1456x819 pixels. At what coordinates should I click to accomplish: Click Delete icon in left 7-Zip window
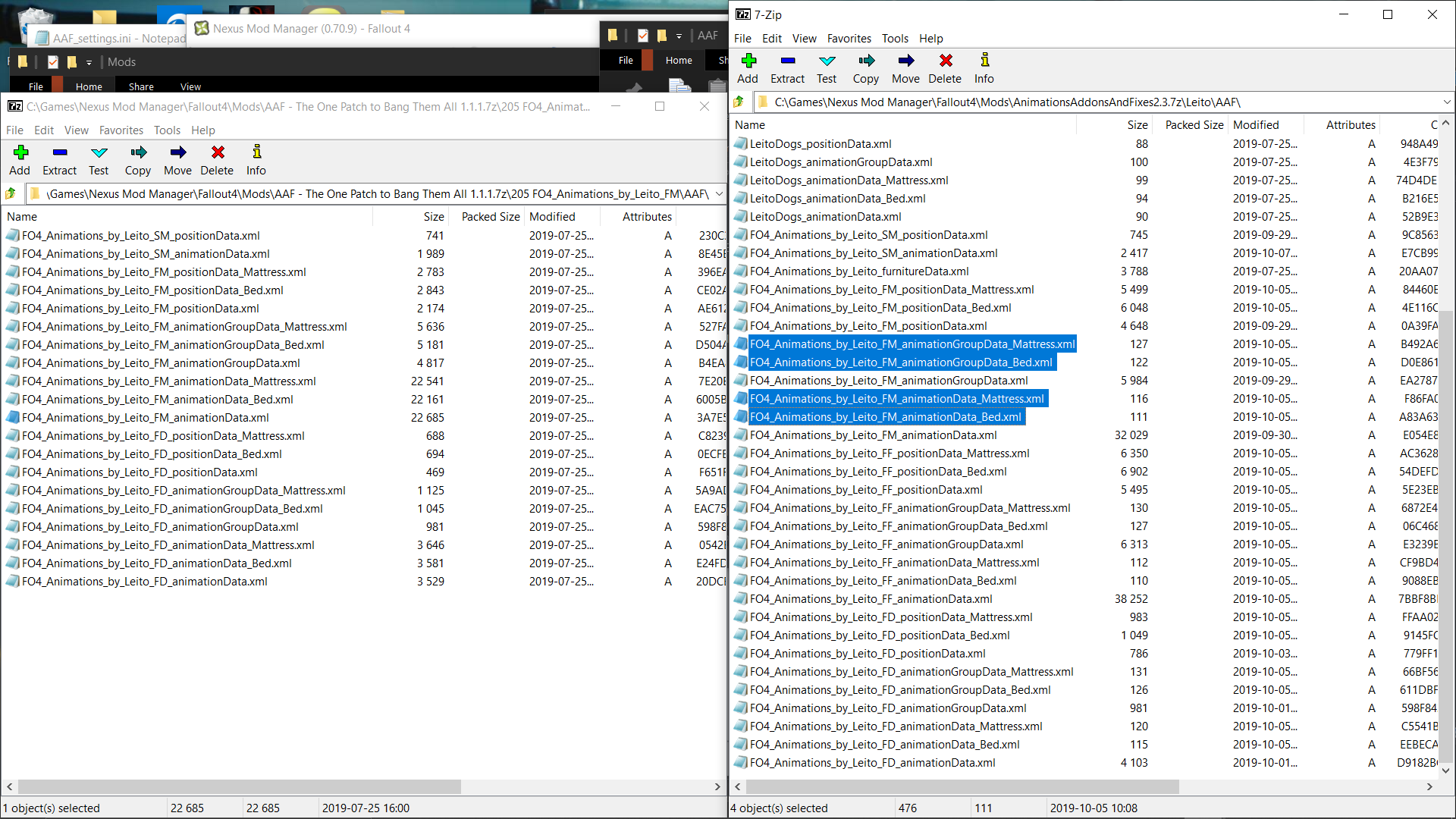(x=218, y=152)
